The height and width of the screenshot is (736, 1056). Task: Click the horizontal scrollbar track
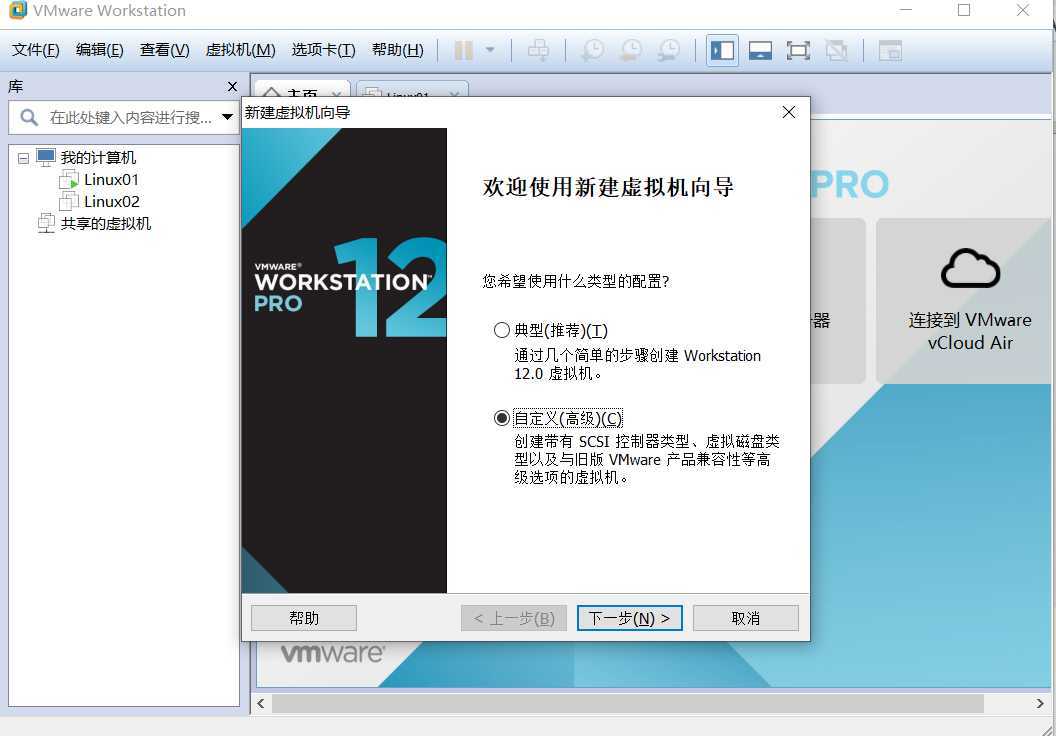point(627,704)
